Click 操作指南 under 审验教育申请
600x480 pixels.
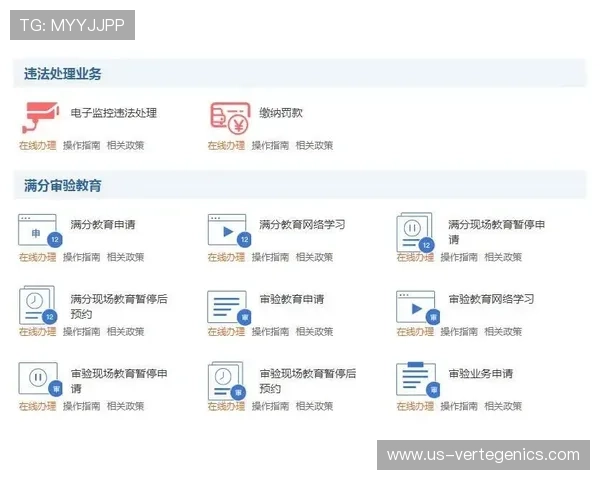pos(270,331)
